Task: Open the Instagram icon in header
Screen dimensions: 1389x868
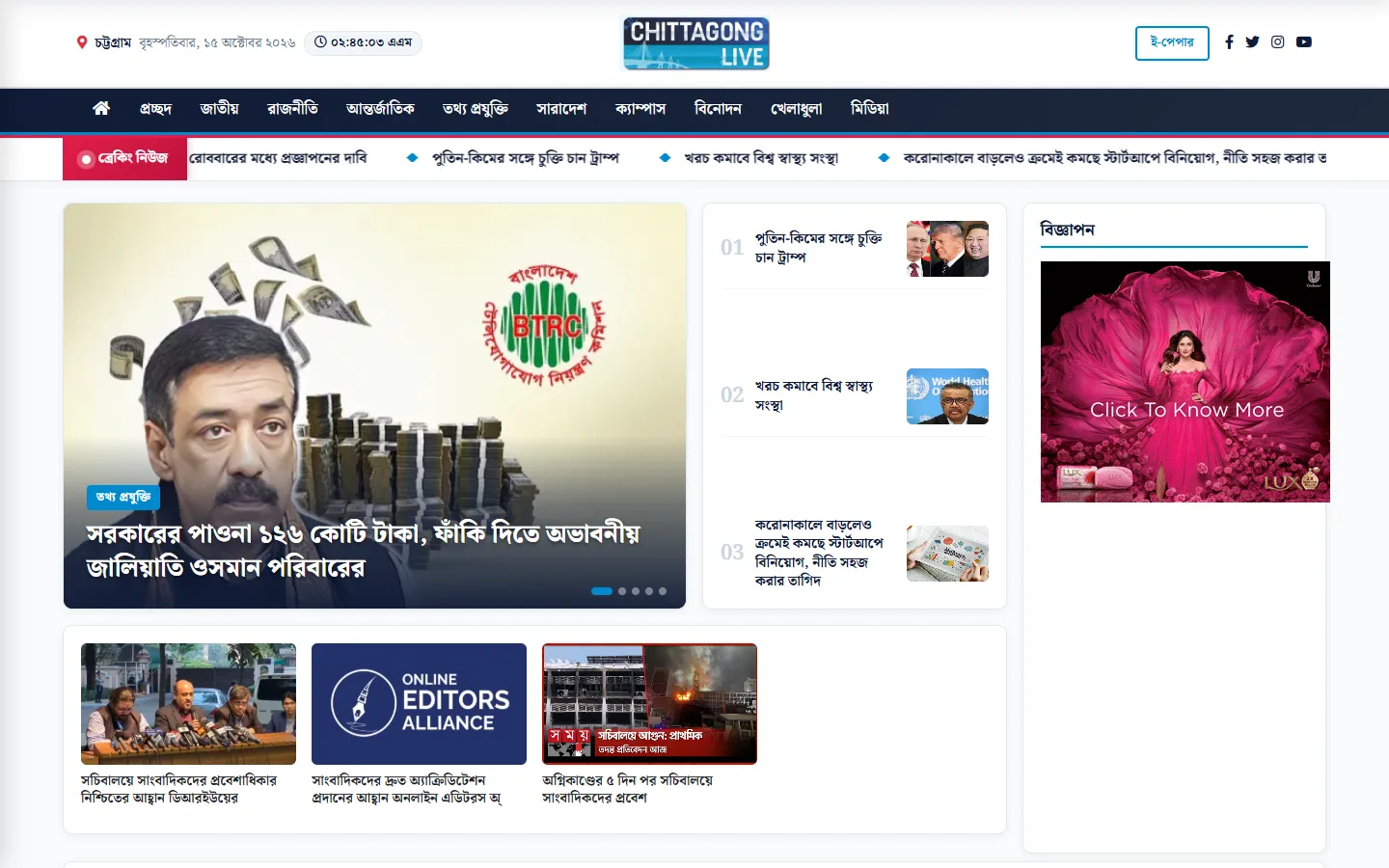Action: click(1277, 42)
